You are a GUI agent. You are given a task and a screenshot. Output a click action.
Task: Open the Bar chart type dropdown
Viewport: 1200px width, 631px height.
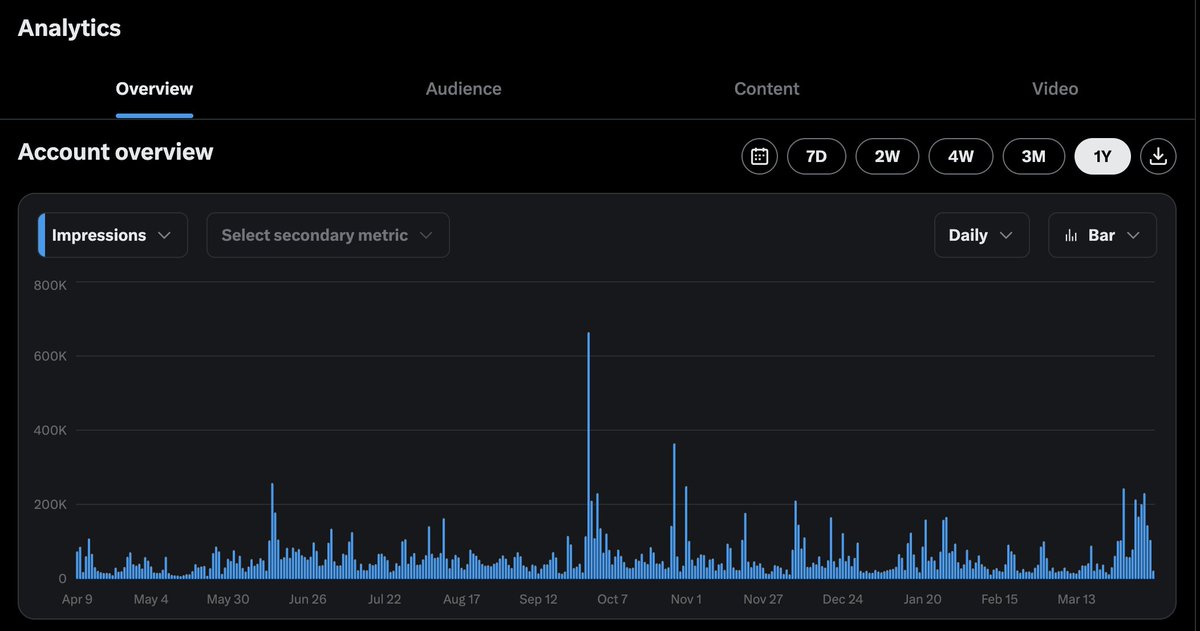click(x=1102, y=235)
